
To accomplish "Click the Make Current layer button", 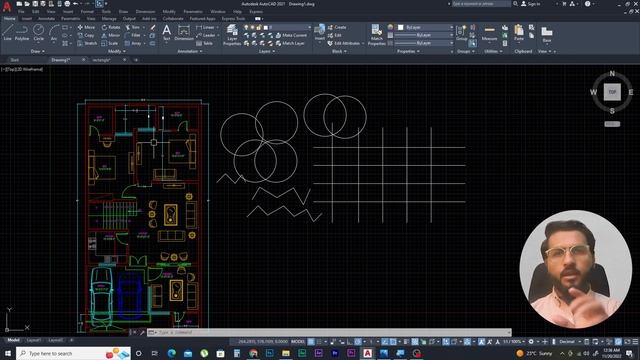I will [x=291, y=36].
